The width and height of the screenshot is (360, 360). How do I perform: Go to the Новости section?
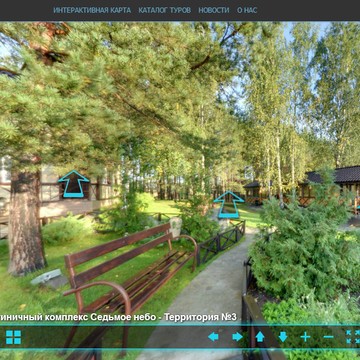click(x=214, y=10)
